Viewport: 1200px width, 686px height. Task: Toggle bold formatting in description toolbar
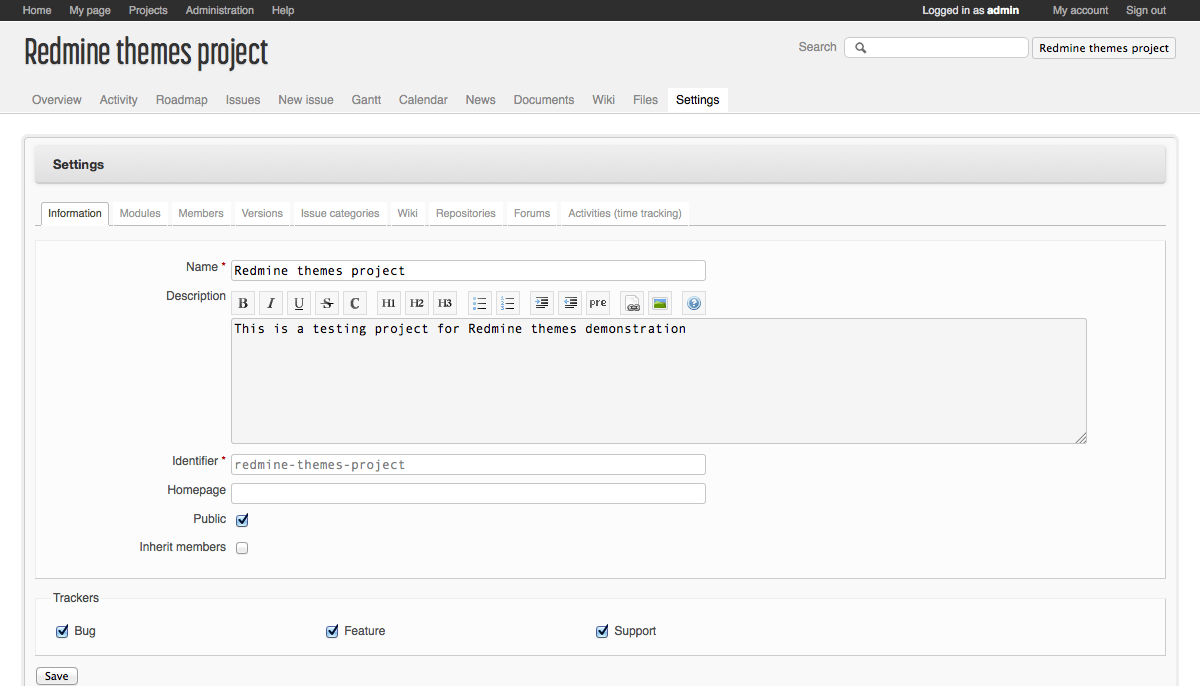click(x=243, y=303)
